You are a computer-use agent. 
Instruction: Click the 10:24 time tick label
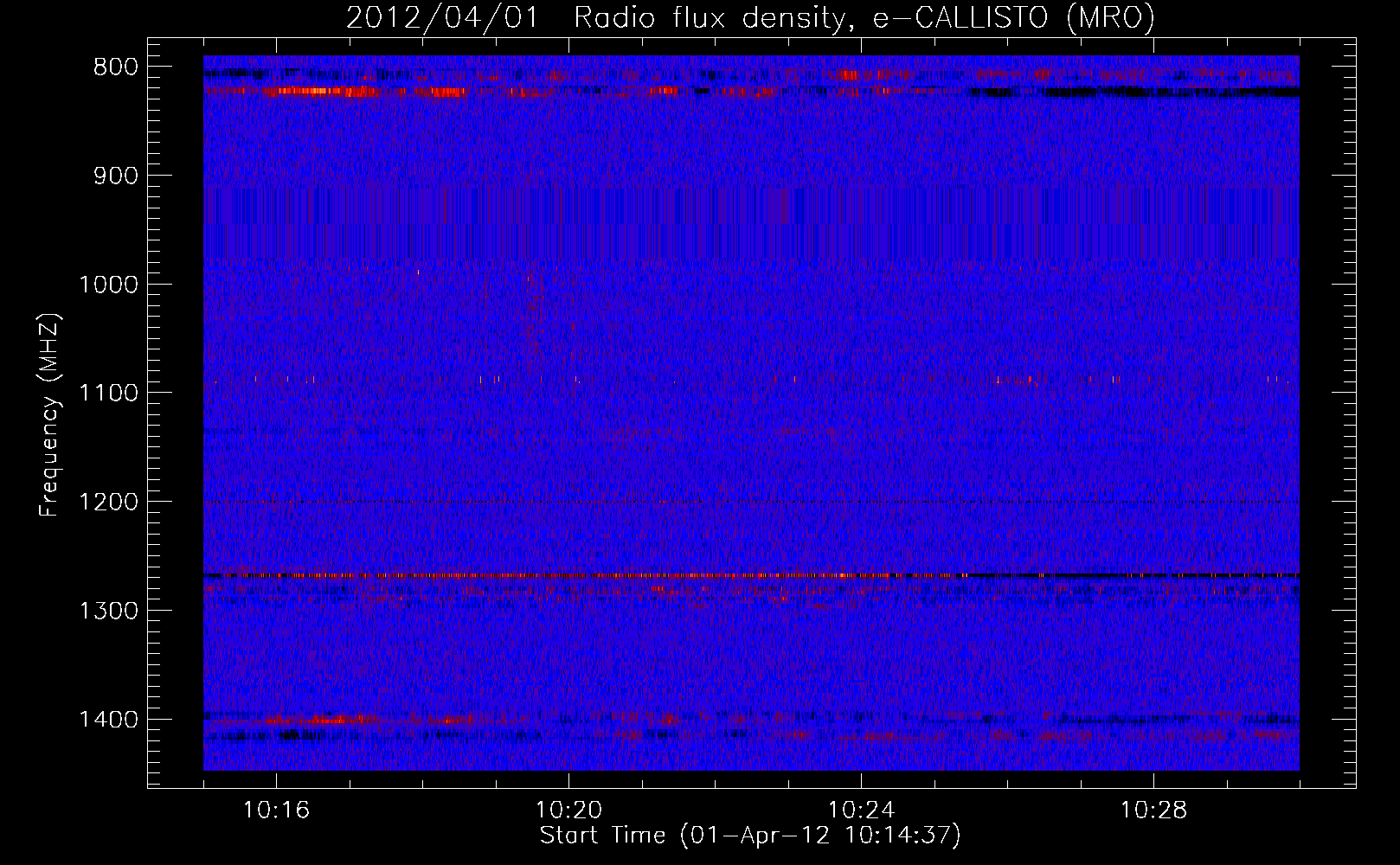tap(861, 811)
